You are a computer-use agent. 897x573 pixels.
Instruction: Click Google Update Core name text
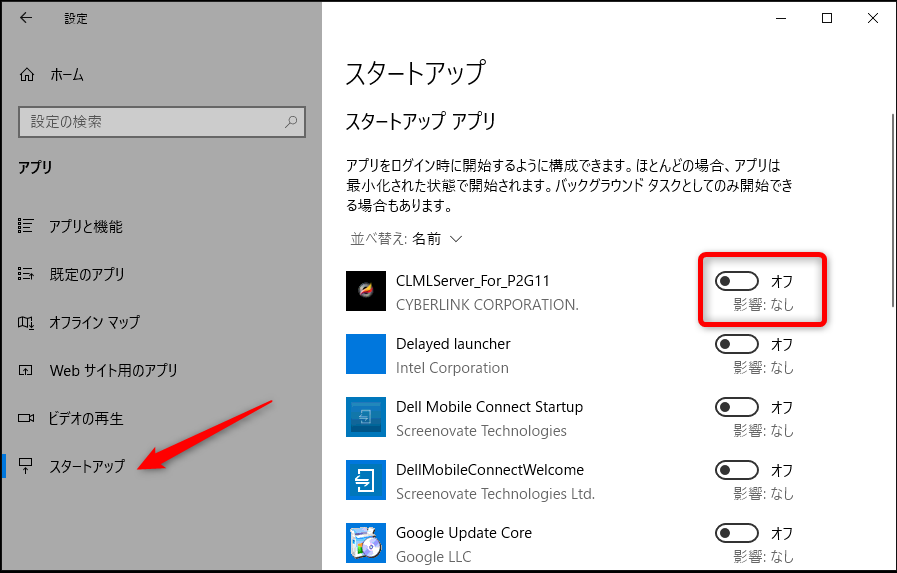coord(464,532)
